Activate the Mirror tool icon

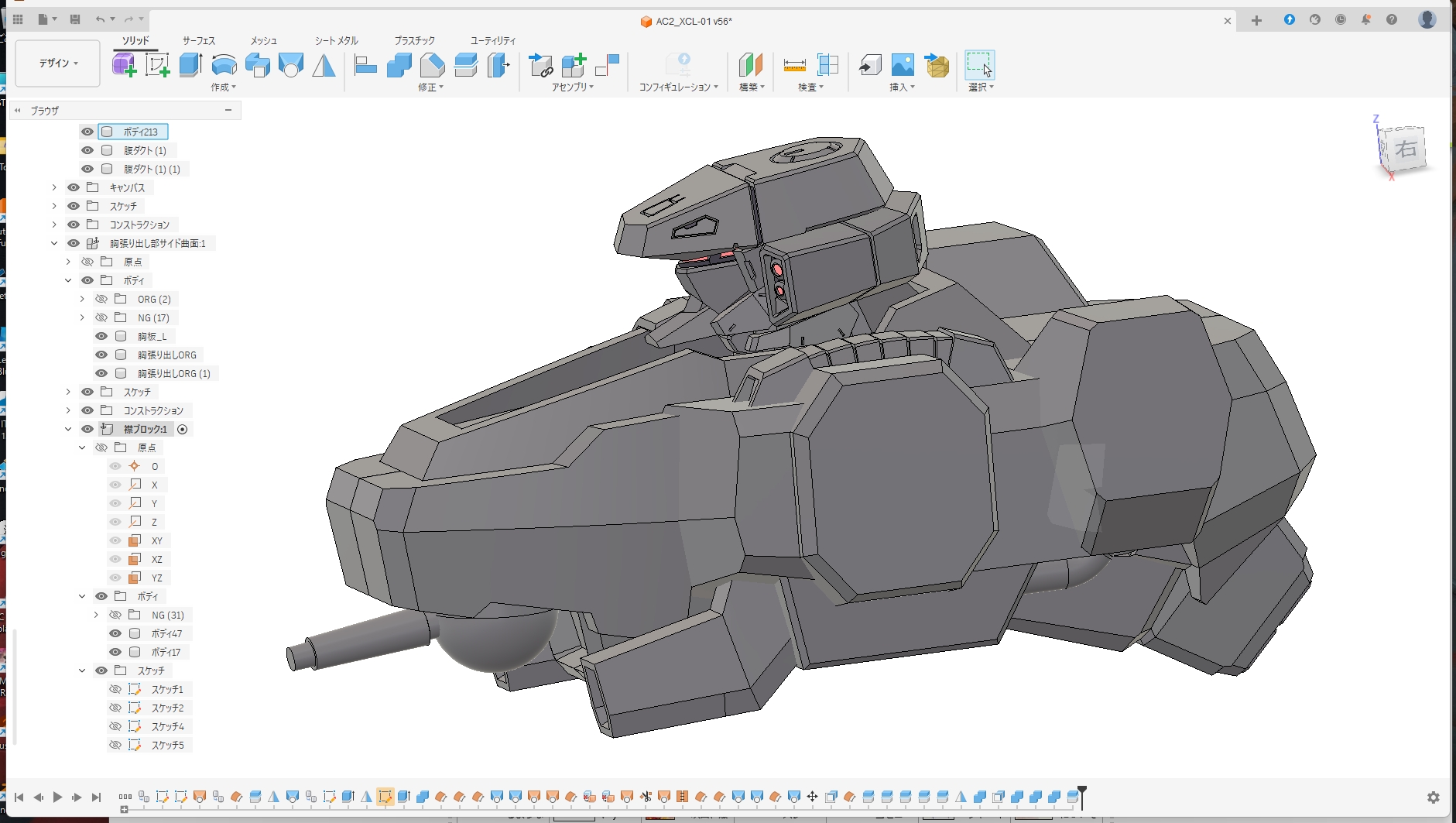(324, 65)
